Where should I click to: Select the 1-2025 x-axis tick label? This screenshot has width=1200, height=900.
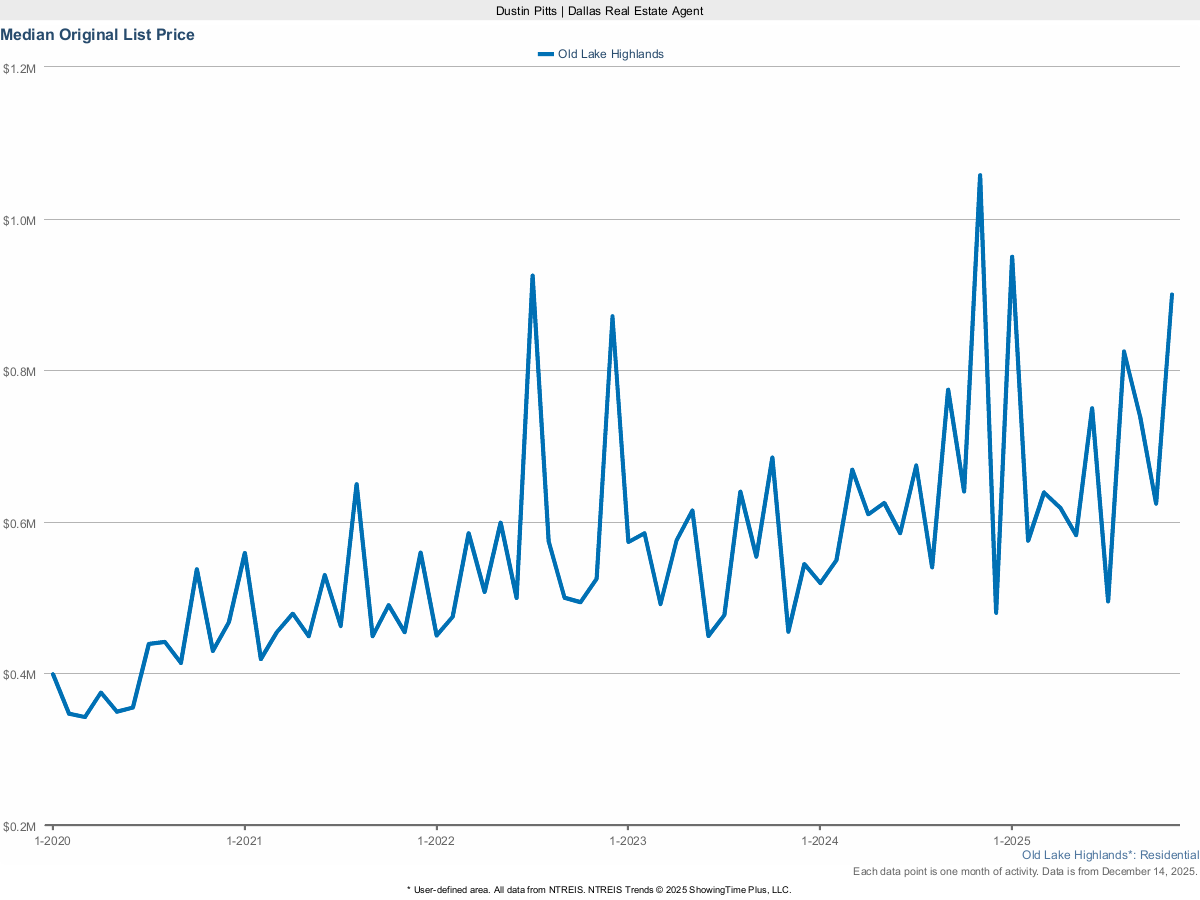point(1011,841)
